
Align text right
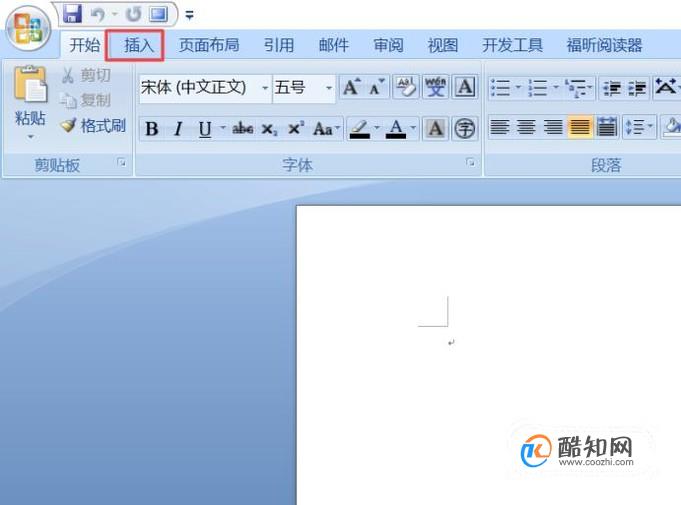(553, 127)
